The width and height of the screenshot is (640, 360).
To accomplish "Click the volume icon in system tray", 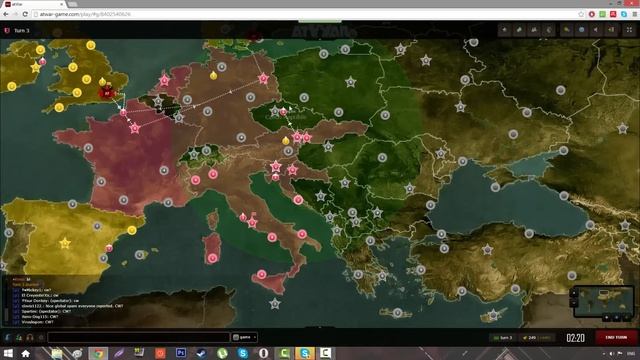I will [x=611, y=353].
